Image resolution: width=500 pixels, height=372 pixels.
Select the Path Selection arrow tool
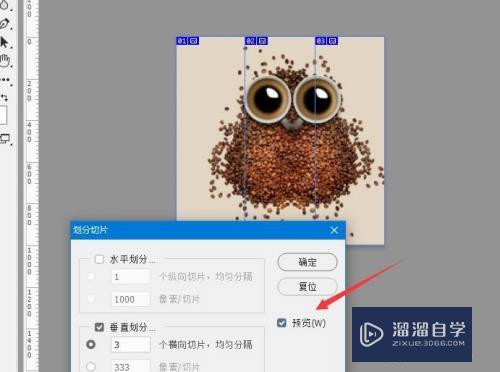[4, 43]
